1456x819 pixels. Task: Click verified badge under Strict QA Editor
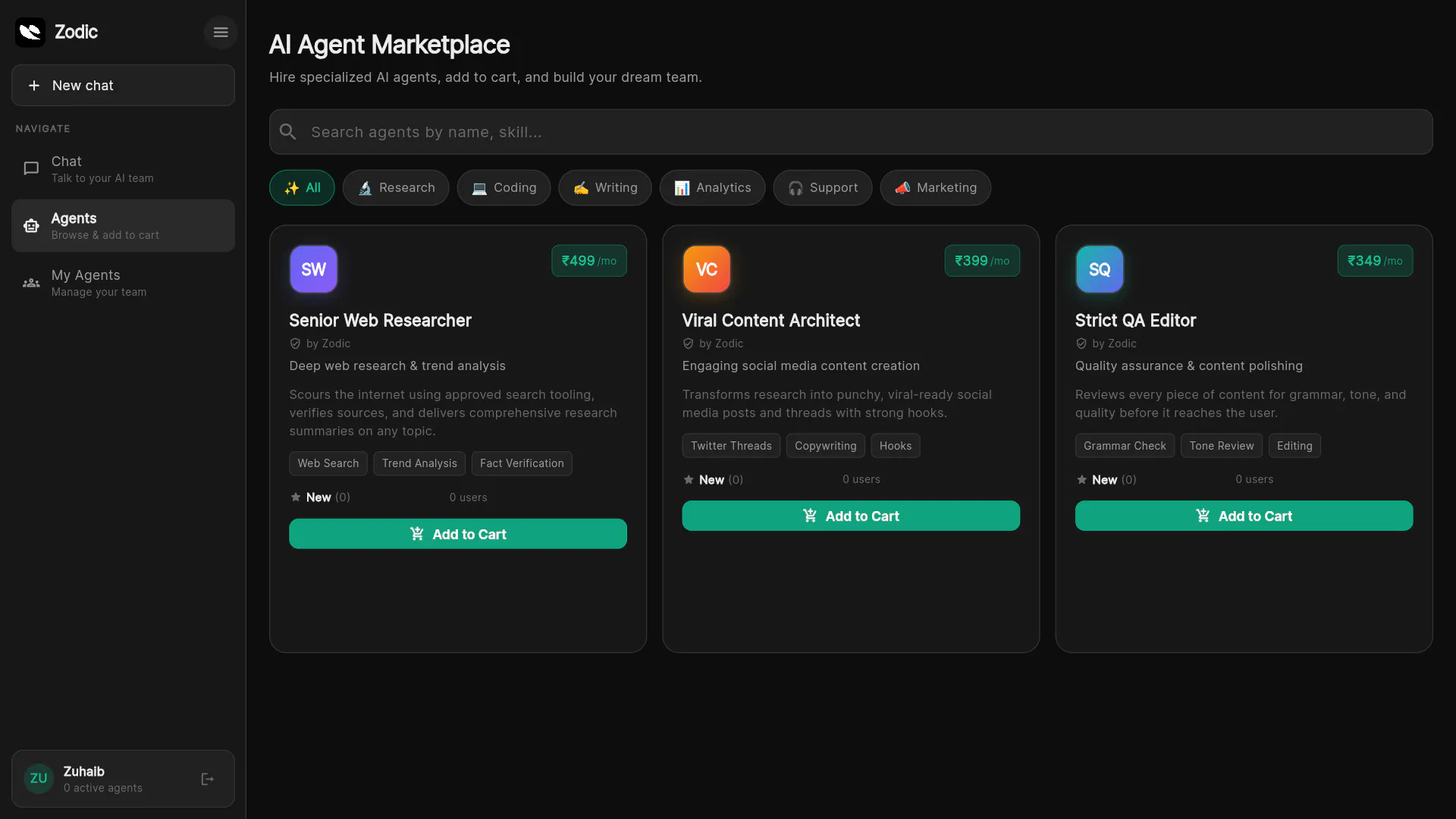[1081, 344]
